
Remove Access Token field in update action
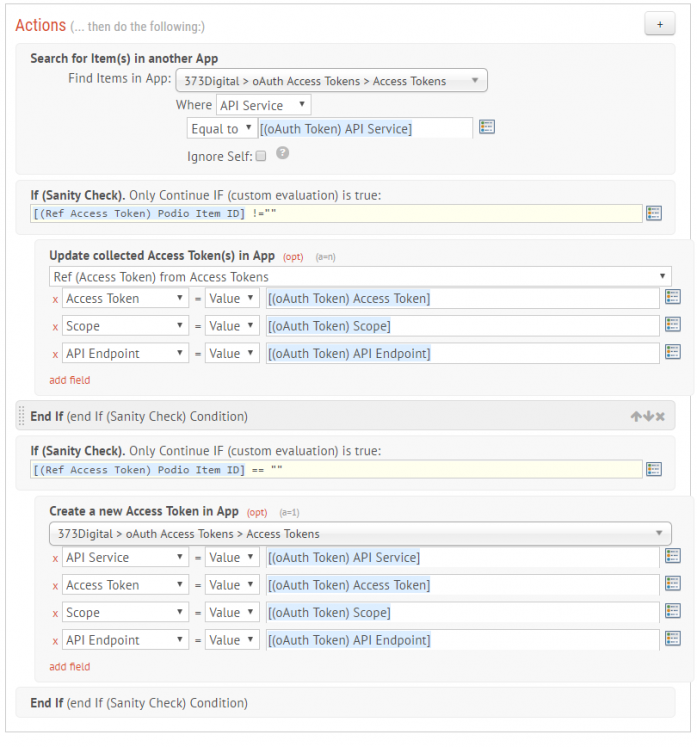(x=55, y=300)
